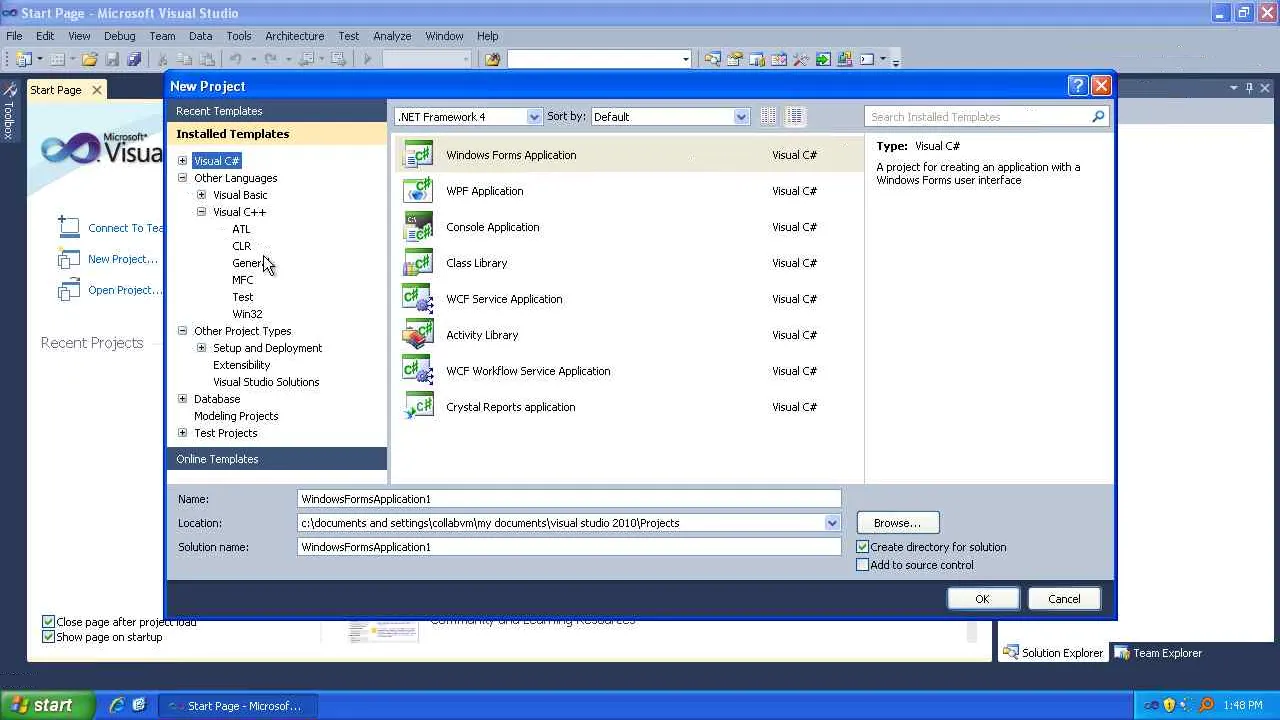Open the Architecture menu
Viewport: 1280px width, 720px height.
click(x=294, y=36)
